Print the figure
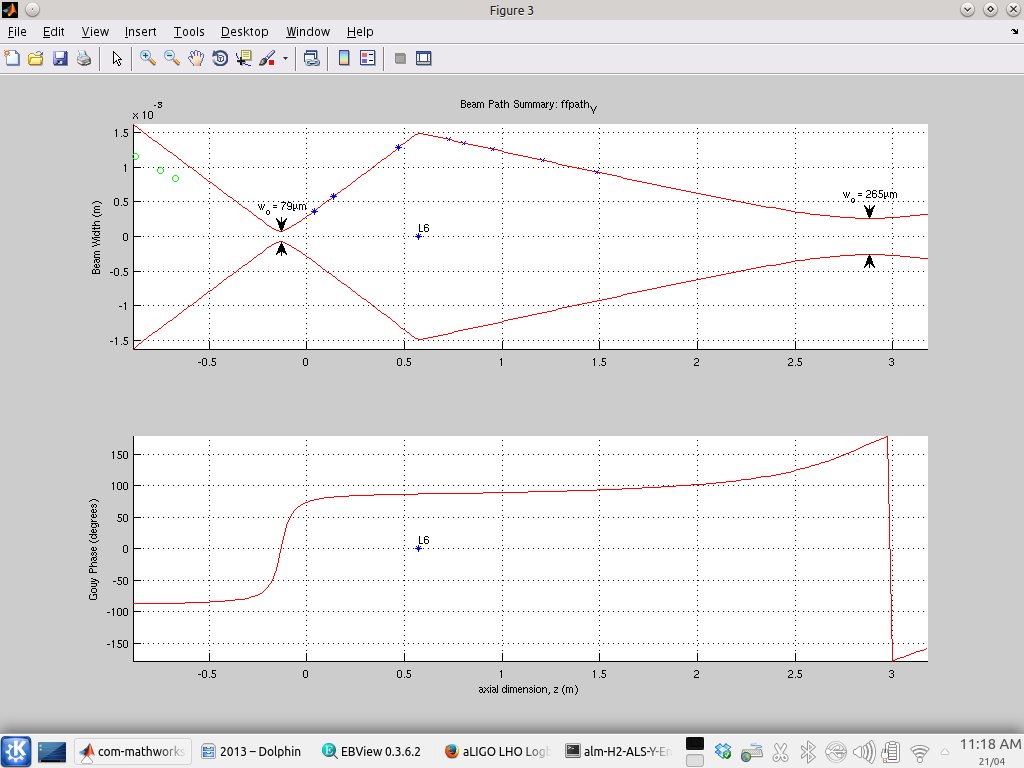 point(84,58)
